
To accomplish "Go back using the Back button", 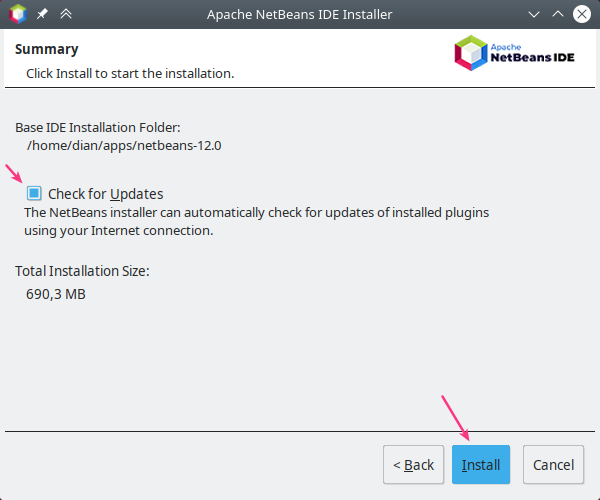I will [x=413, y=465].
